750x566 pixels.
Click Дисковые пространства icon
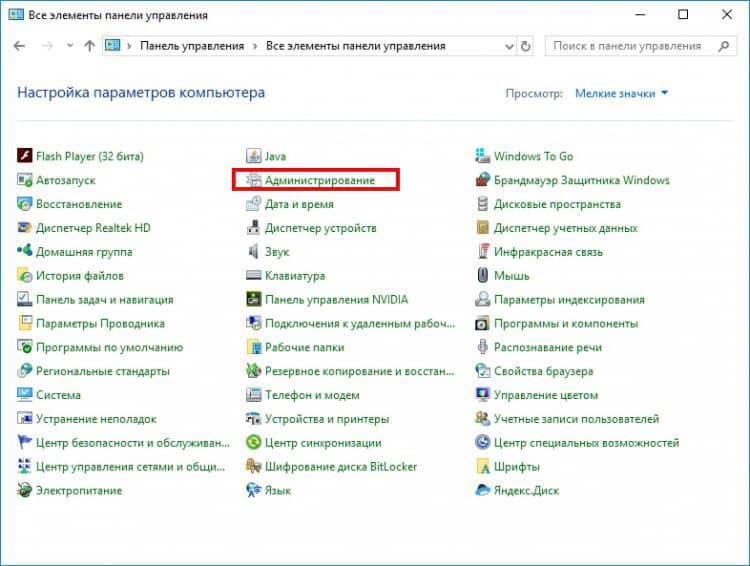coord(482,204)
